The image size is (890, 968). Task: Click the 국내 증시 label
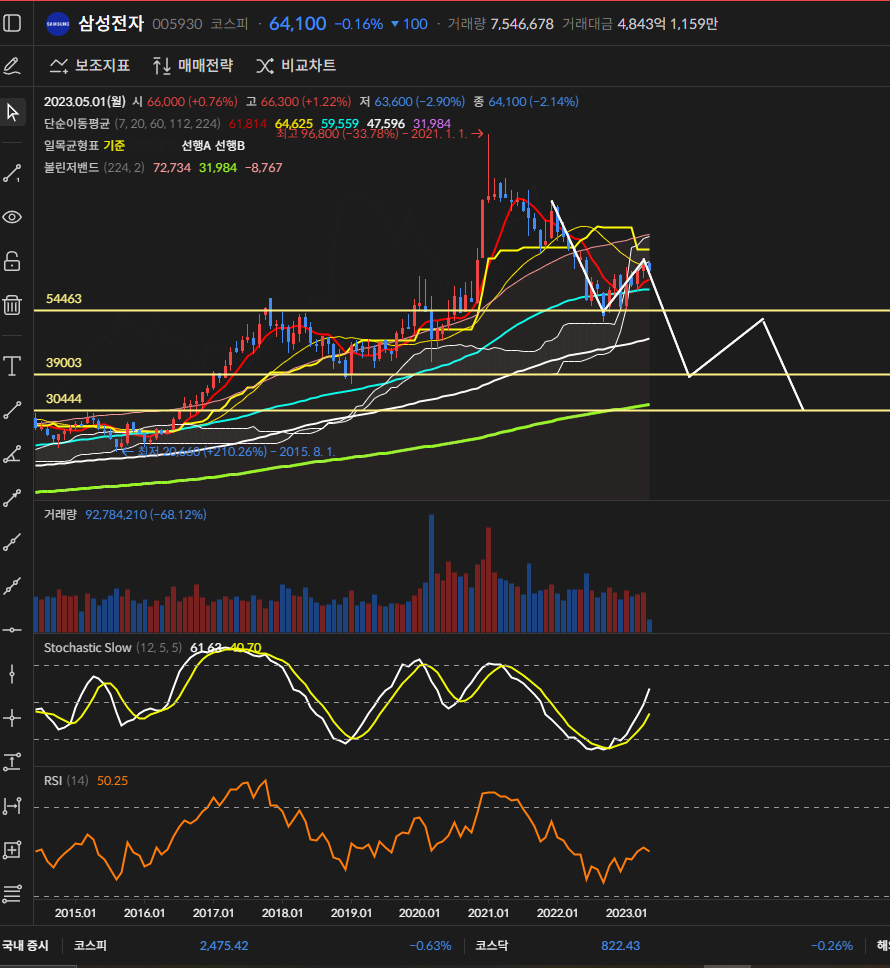[25, 945]
